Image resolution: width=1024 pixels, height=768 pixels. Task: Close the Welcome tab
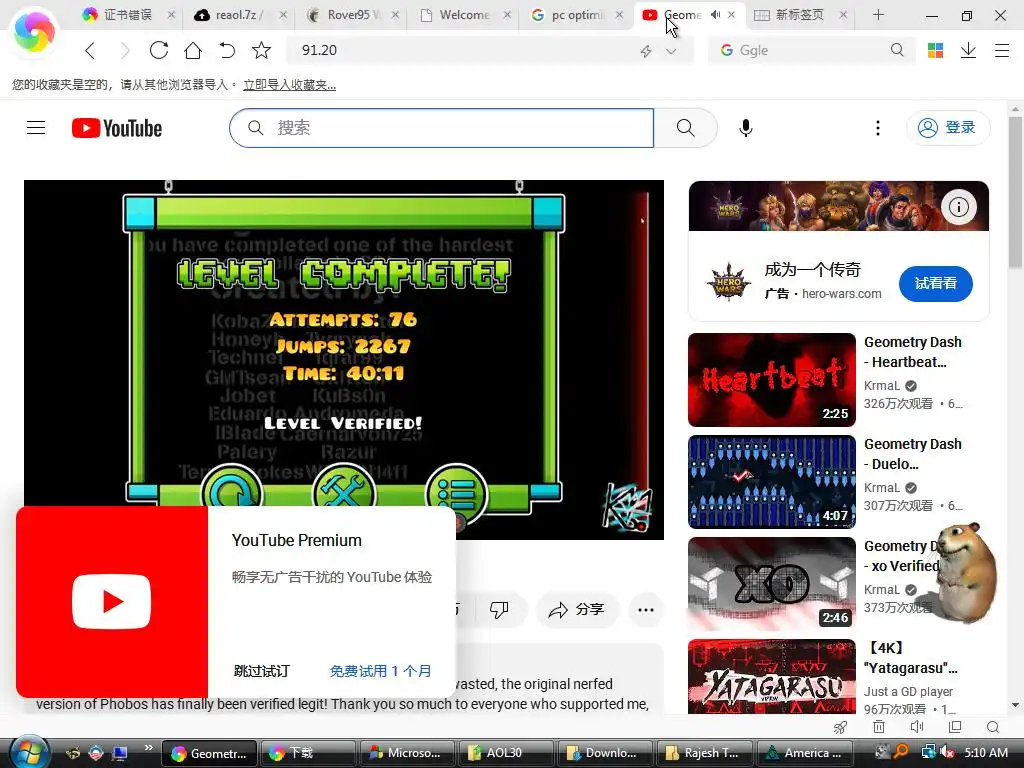(x=507, y=14)
